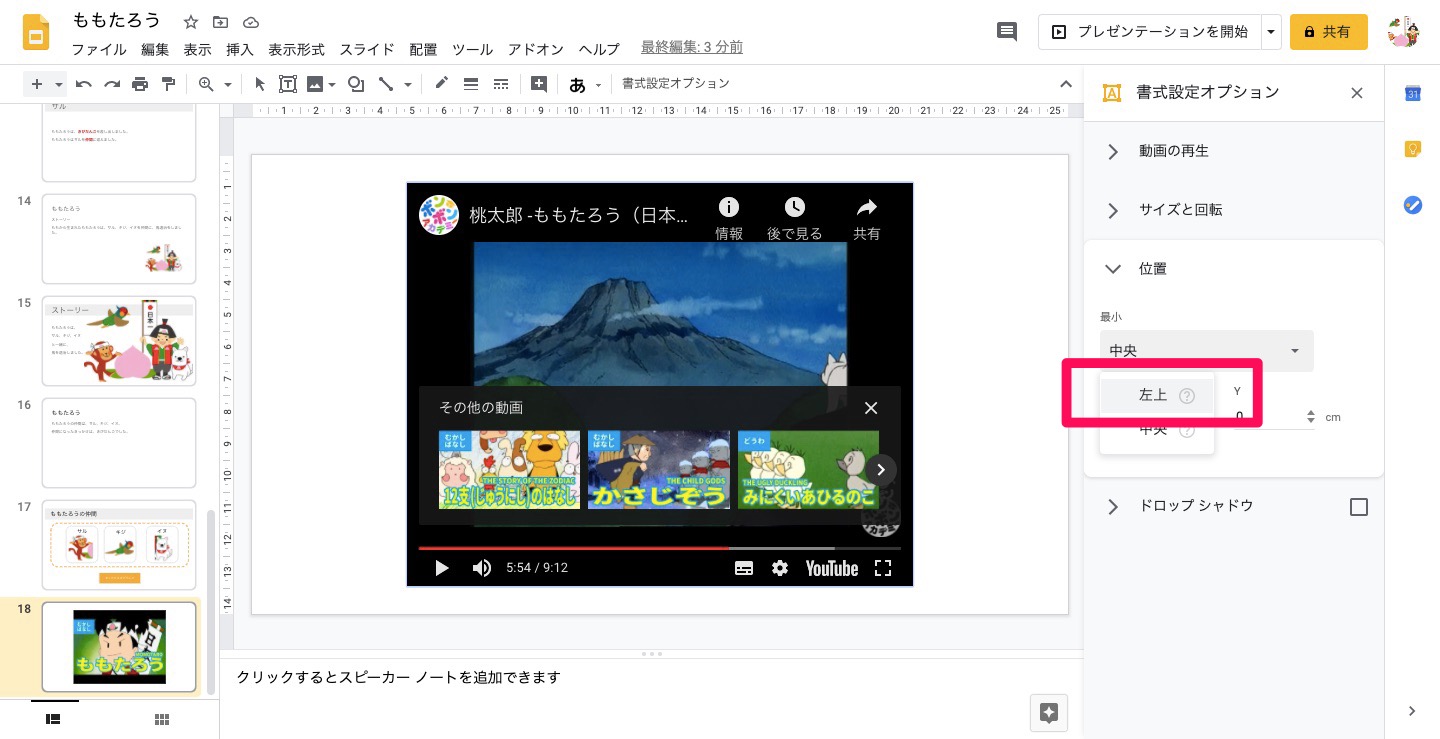This screenshot has width=1440, height=739.
Task: Click the border color pencil icon
Action: 441,84
